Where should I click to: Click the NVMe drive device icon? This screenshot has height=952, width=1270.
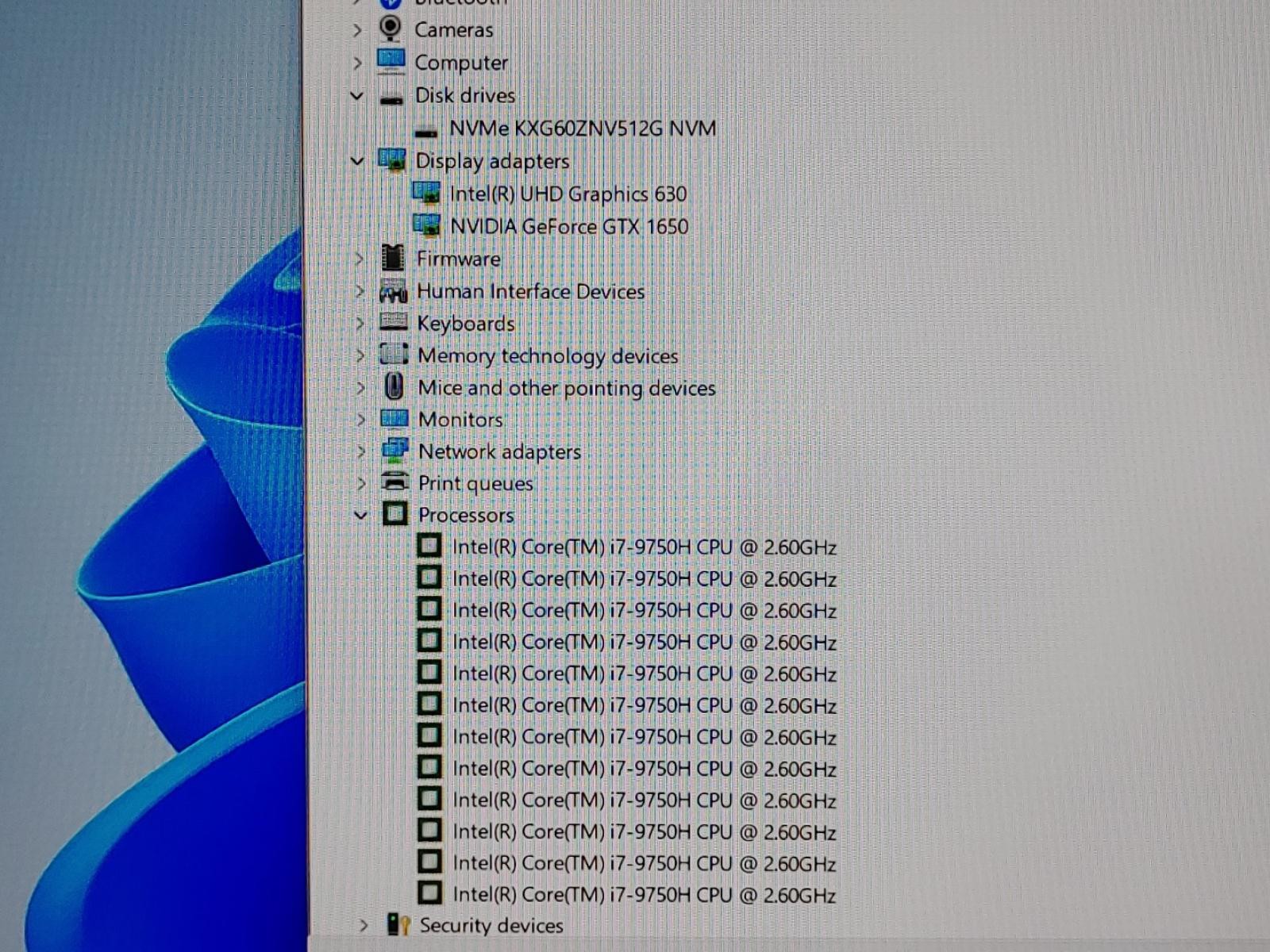pos(426,132)
